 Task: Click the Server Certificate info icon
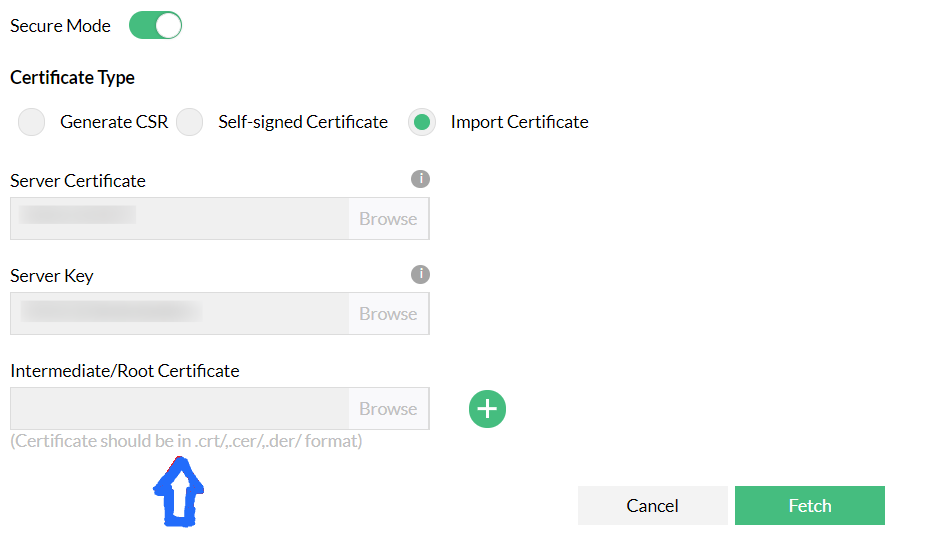point(421,179)
